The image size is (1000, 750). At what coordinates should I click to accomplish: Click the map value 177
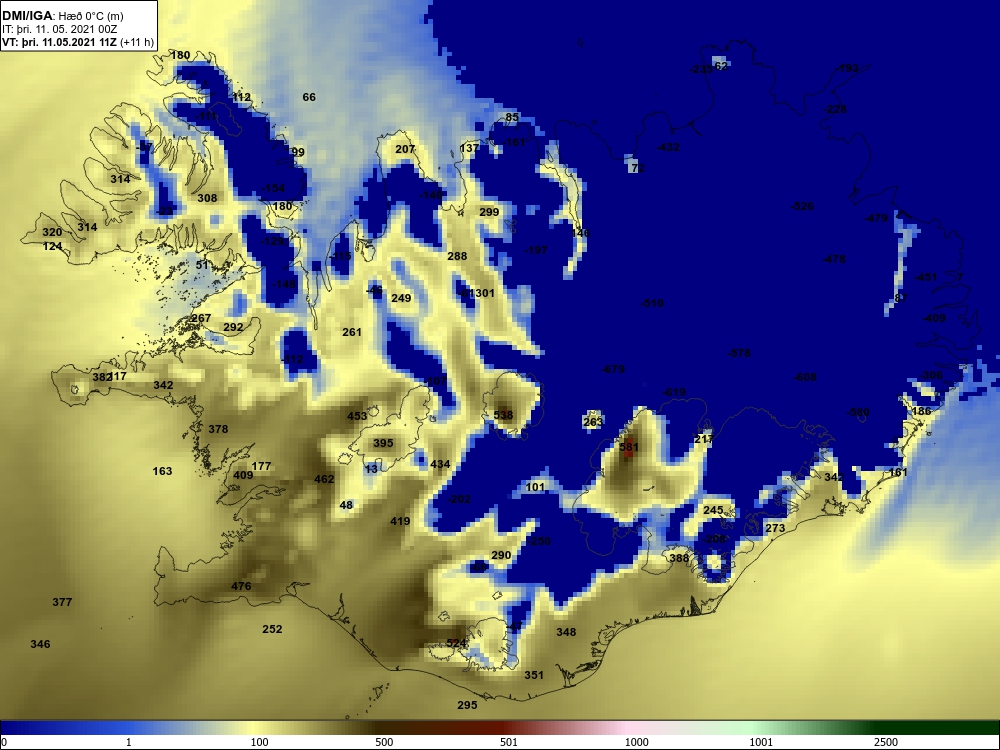coord(261,466)
